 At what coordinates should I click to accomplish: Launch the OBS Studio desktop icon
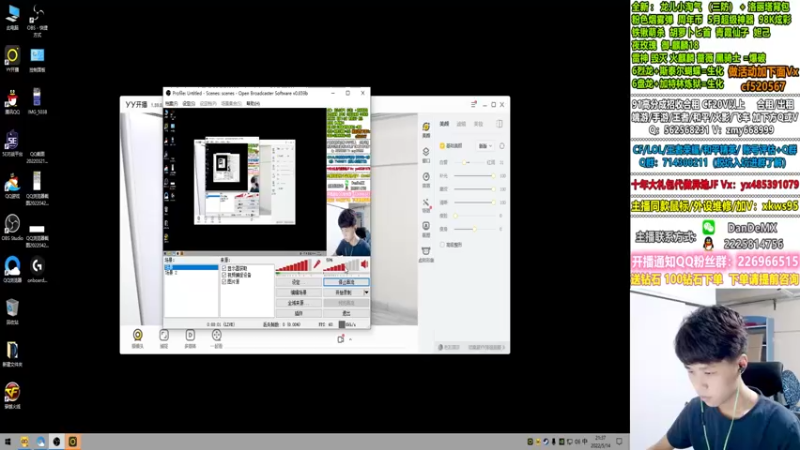click(12, 227)
